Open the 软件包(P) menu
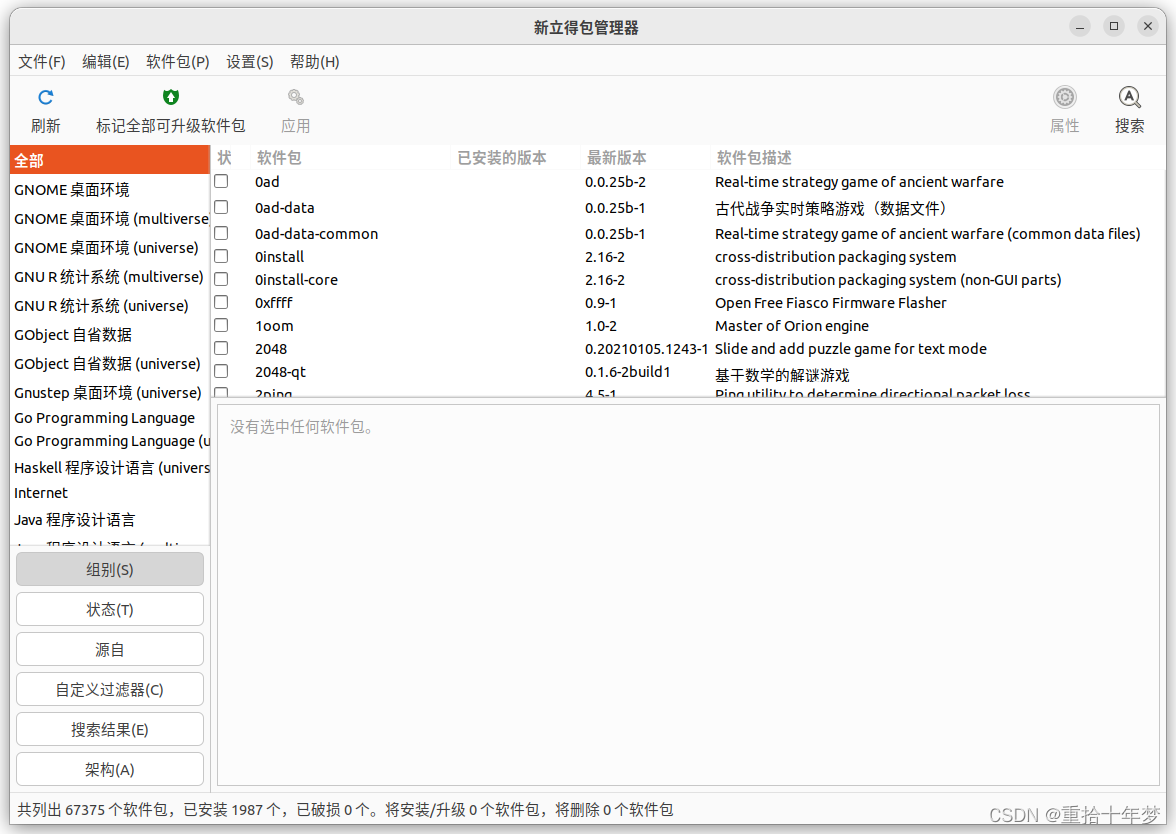1176x834 pixels. click(x=178, y=62)
